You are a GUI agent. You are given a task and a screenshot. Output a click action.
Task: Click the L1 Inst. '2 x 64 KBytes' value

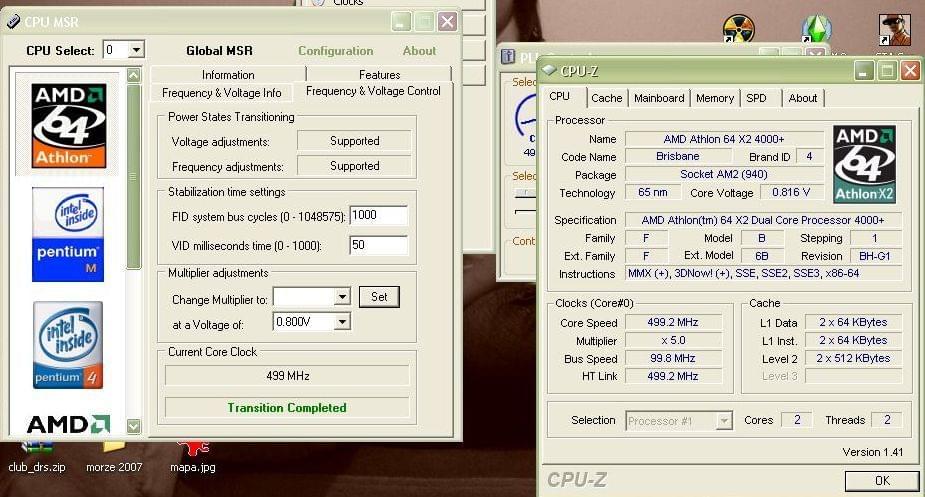tap(853, 341)
